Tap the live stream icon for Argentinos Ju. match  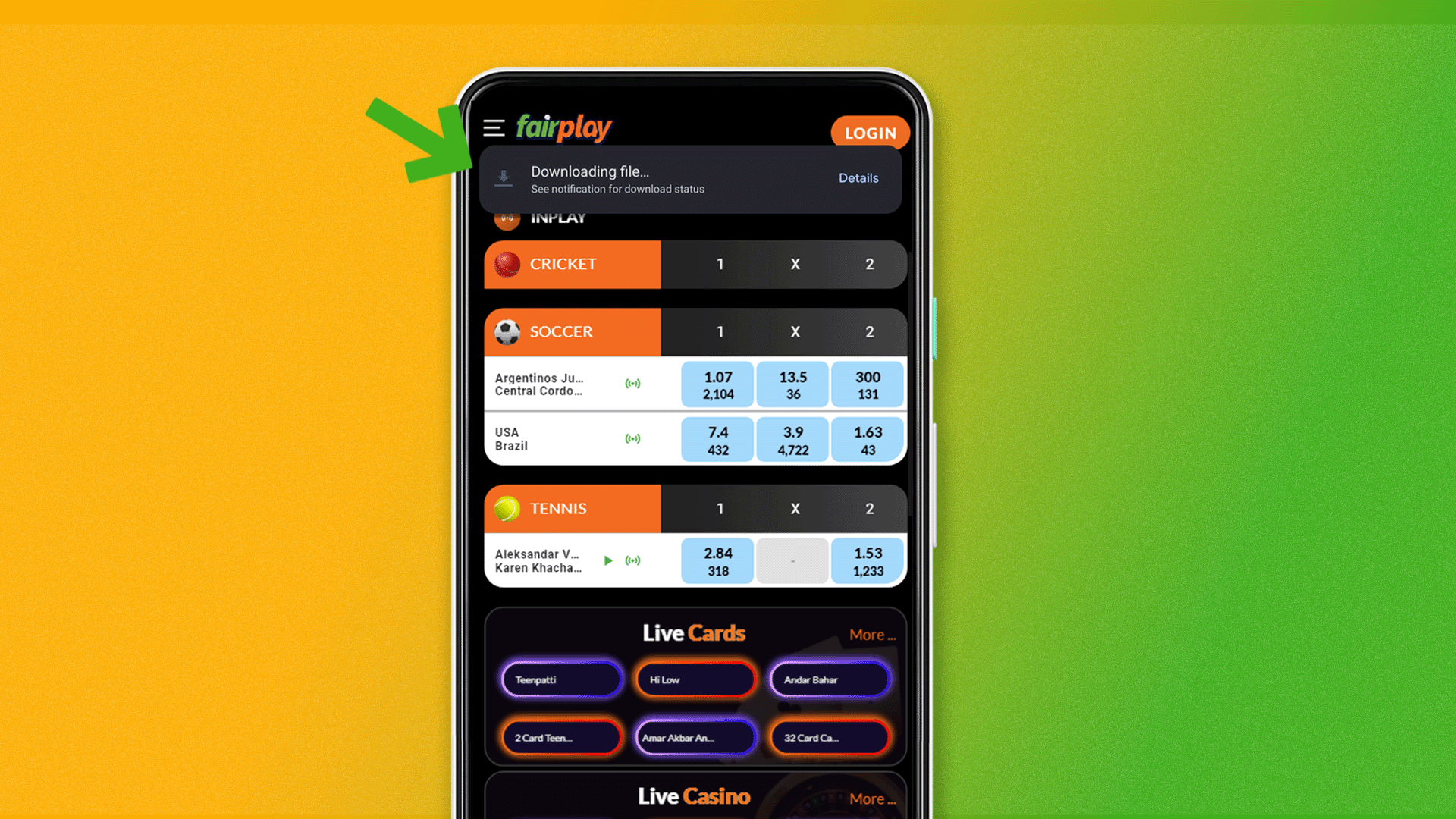point(633,384)
